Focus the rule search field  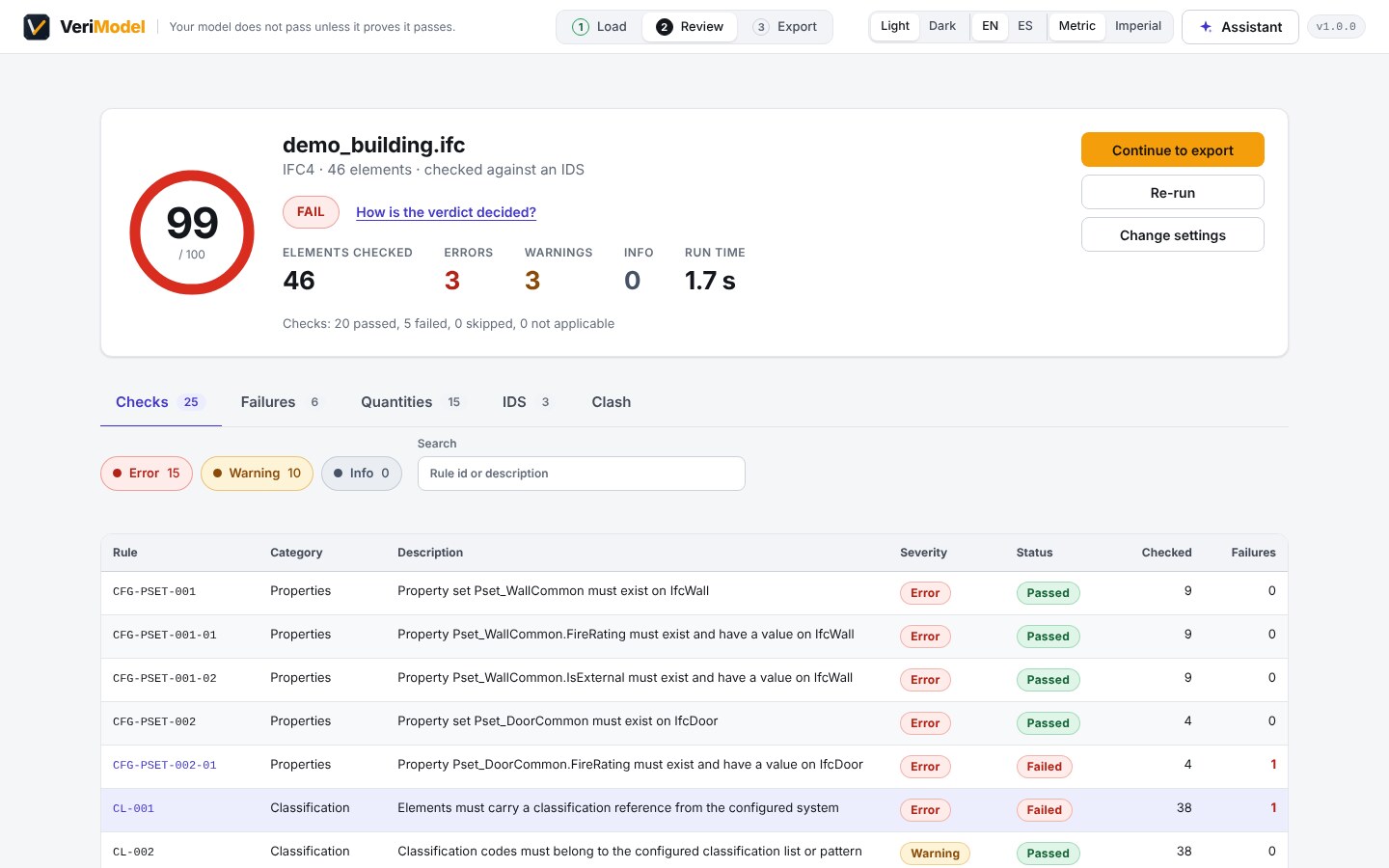point(581,474)
